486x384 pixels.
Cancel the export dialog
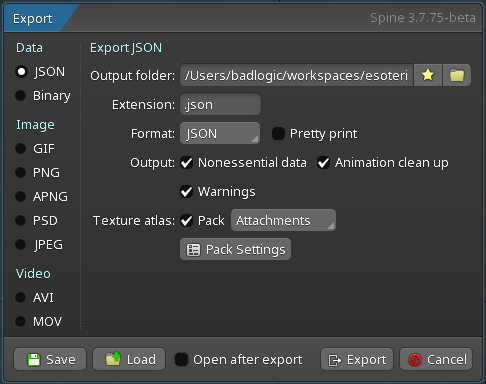[x=436, y=359]
